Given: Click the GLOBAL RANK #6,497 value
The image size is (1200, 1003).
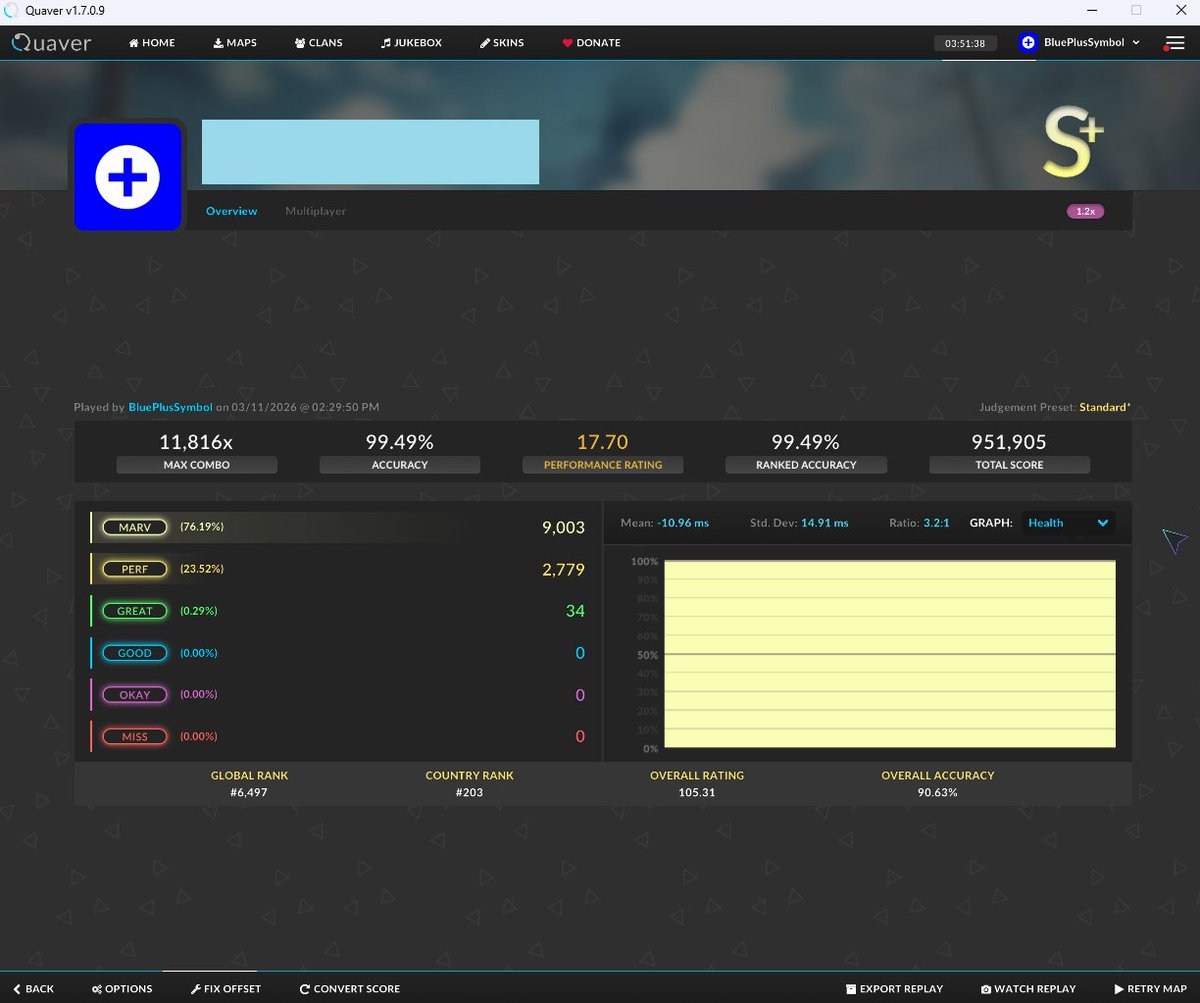Looking at the screenshot, I should (x=249, y=792).
